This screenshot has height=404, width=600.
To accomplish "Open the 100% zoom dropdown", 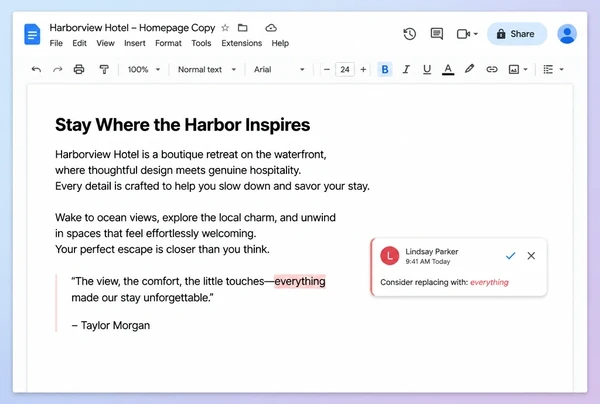I will pos(143,70).
